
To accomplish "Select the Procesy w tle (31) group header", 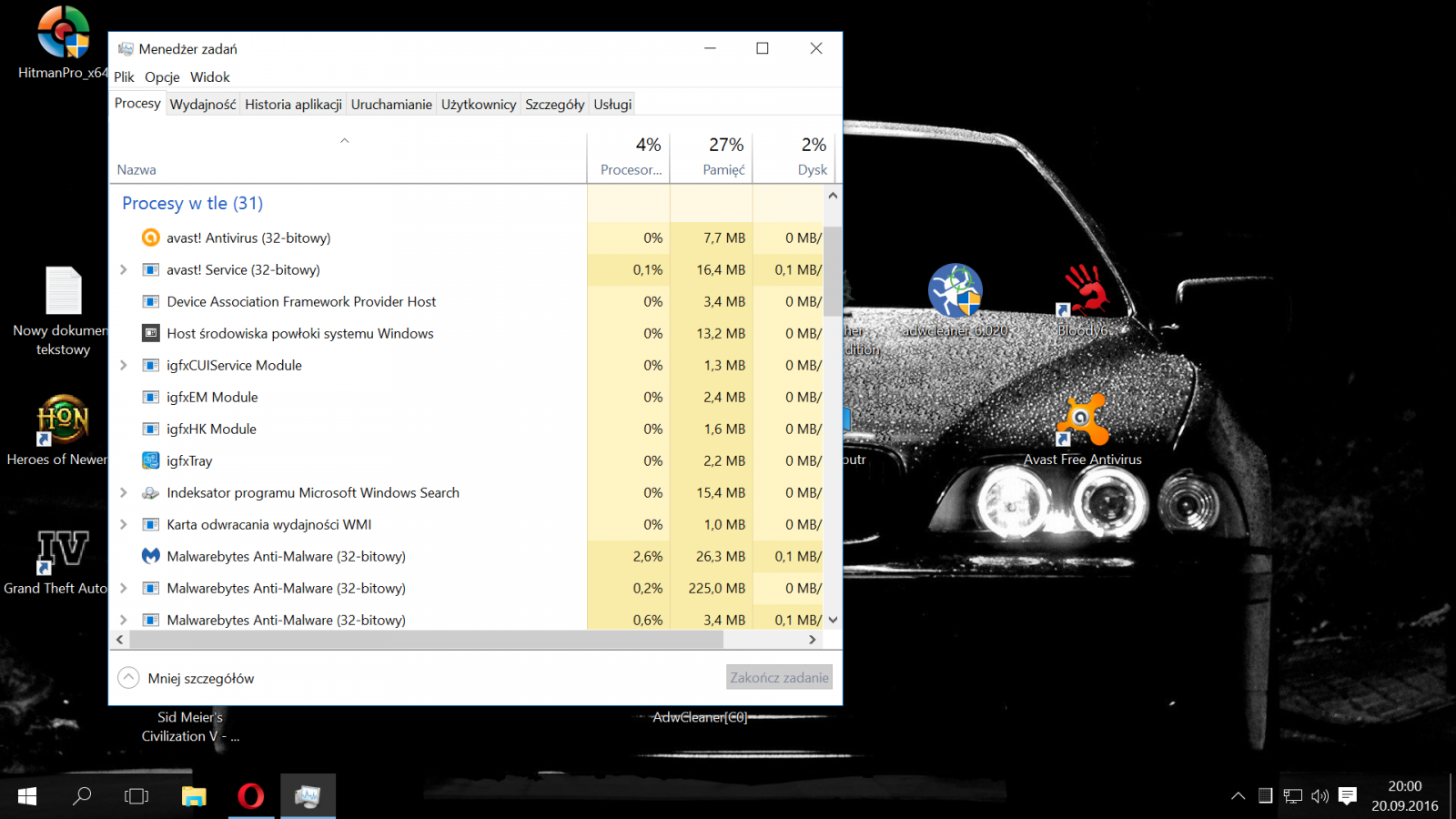I will [192, 203].
